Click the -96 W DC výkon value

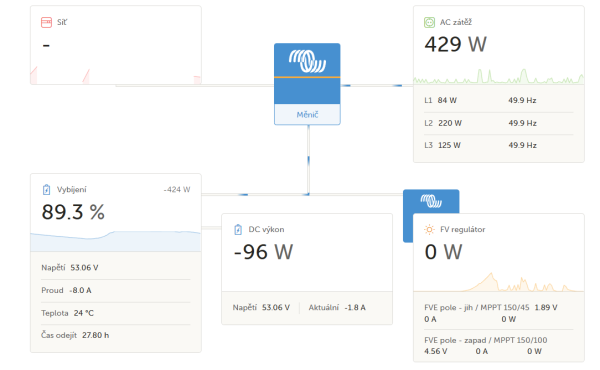pos(263,252)
